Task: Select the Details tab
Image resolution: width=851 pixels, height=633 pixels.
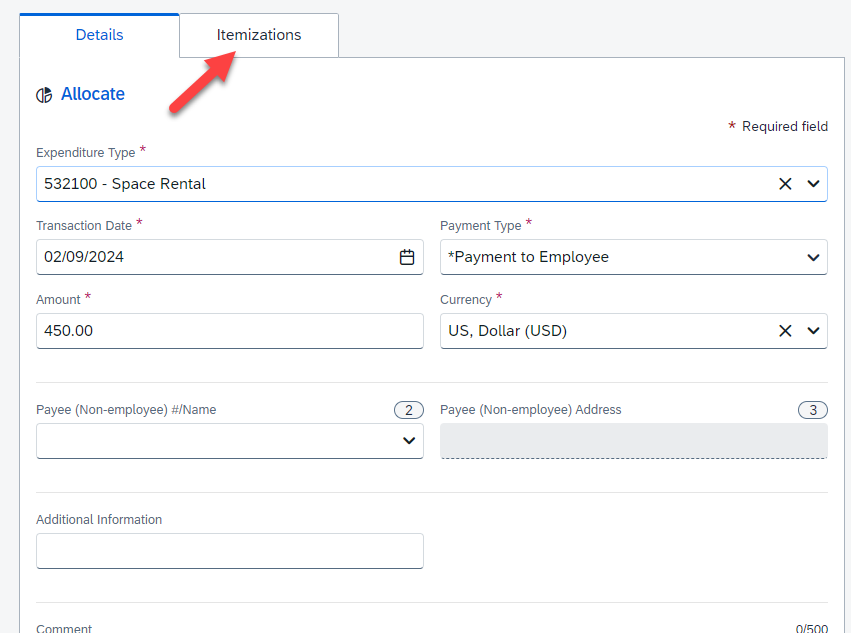Action: tap(99, 34)
